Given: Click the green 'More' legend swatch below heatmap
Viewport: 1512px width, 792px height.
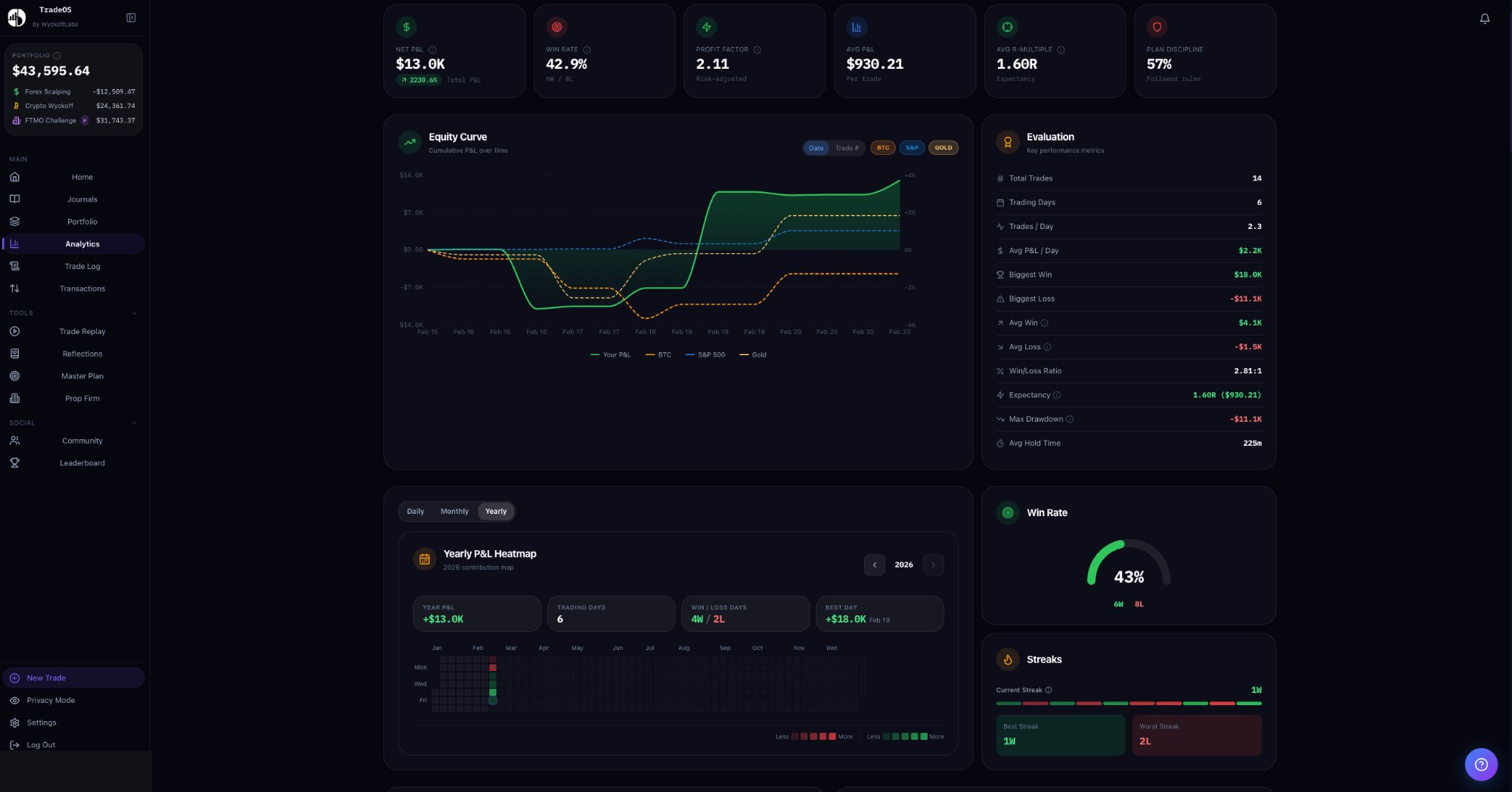Looking at the screenshot, I should coord(924,736).
